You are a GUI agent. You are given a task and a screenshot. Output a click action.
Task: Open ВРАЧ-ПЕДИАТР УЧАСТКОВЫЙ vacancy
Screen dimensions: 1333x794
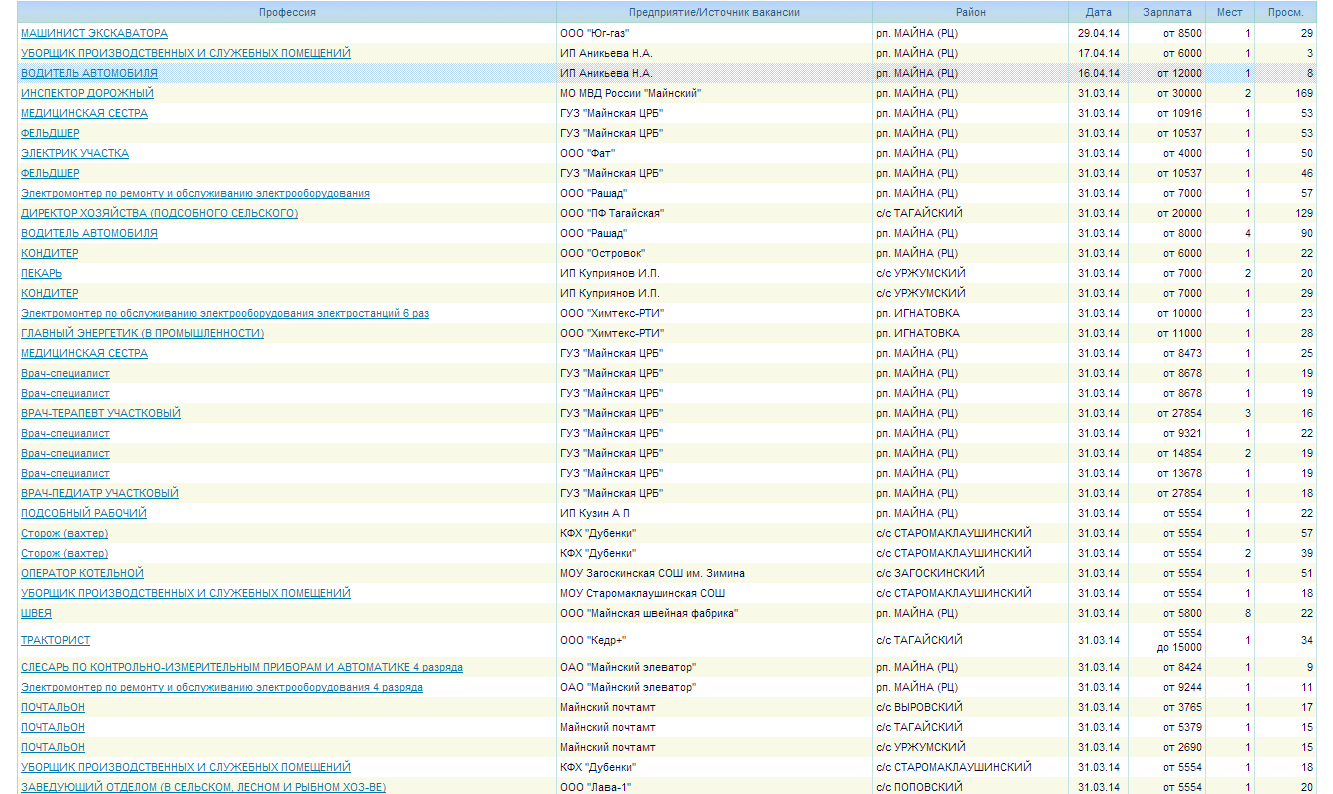[100, 493]
